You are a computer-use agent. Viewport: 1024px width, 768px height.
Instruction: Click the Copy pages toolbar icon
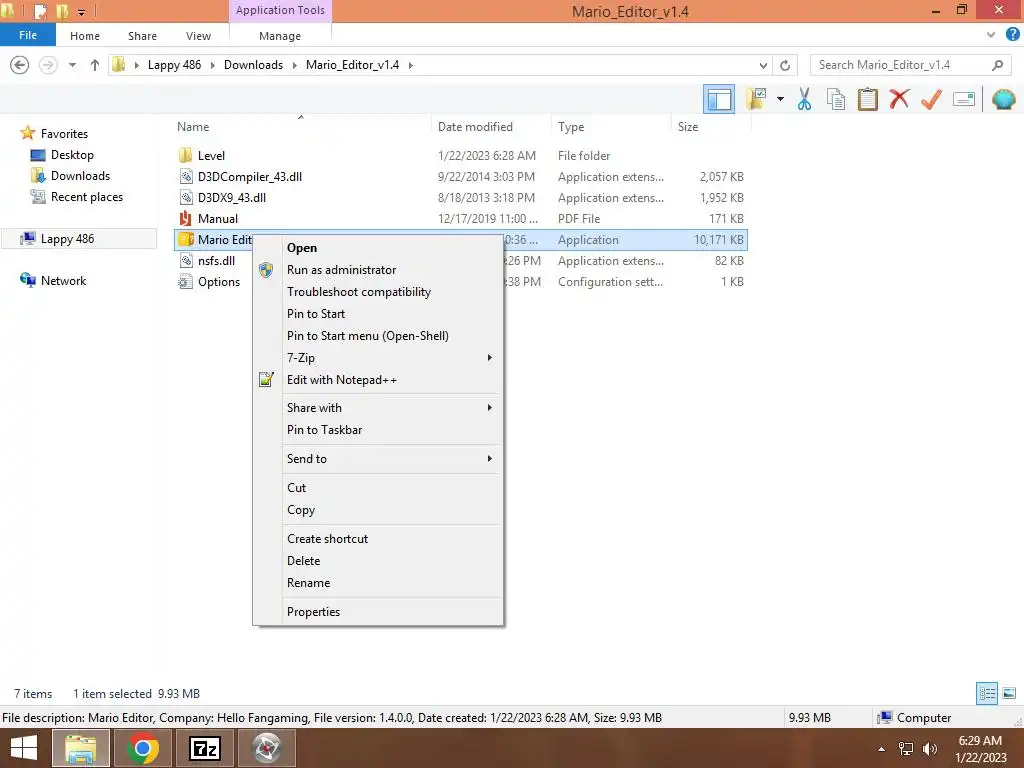point(836,99)
